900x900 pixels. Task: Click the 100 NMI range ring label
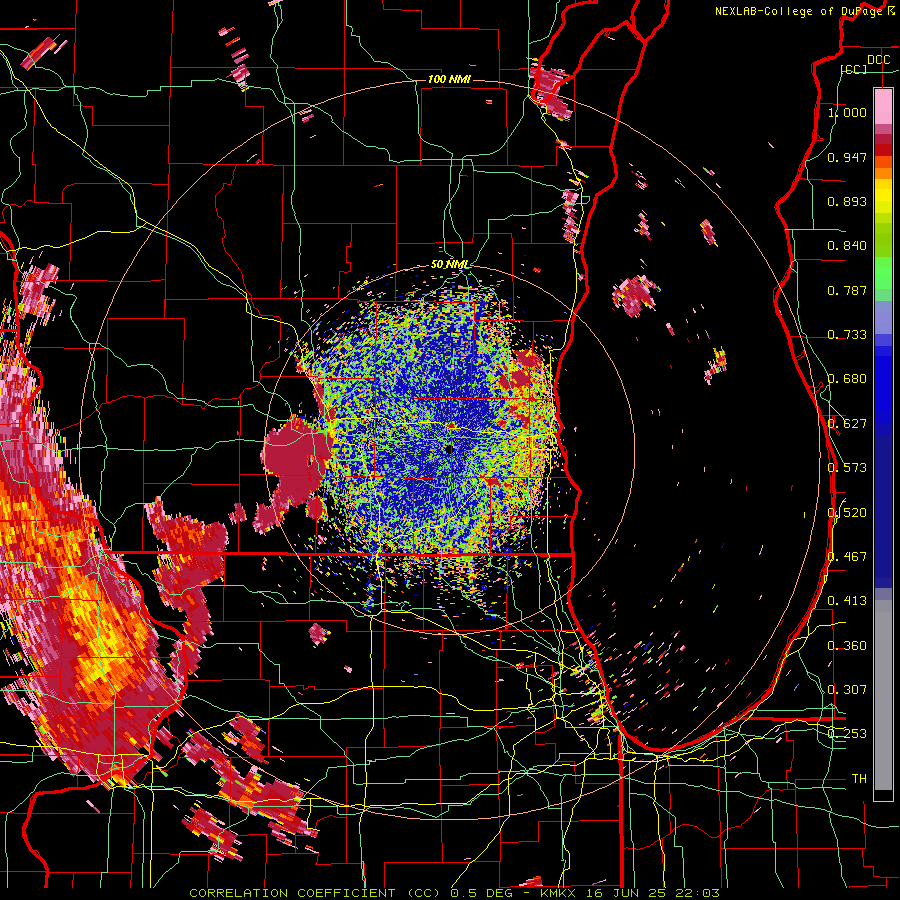point(449,79)
